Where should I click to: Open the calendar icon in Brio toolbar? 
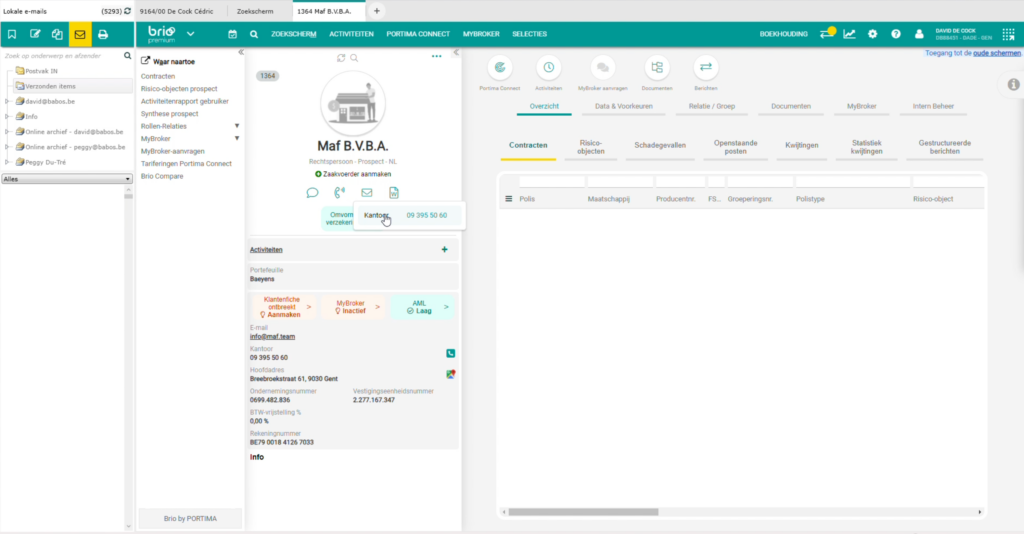coord(232,34)
